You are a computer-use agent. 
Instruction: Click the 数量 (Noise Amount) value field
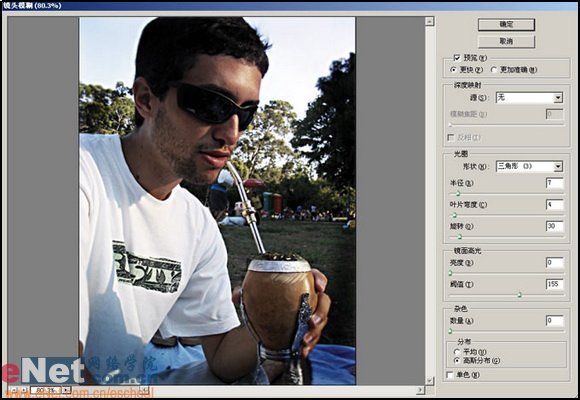(x=554, y=321)
